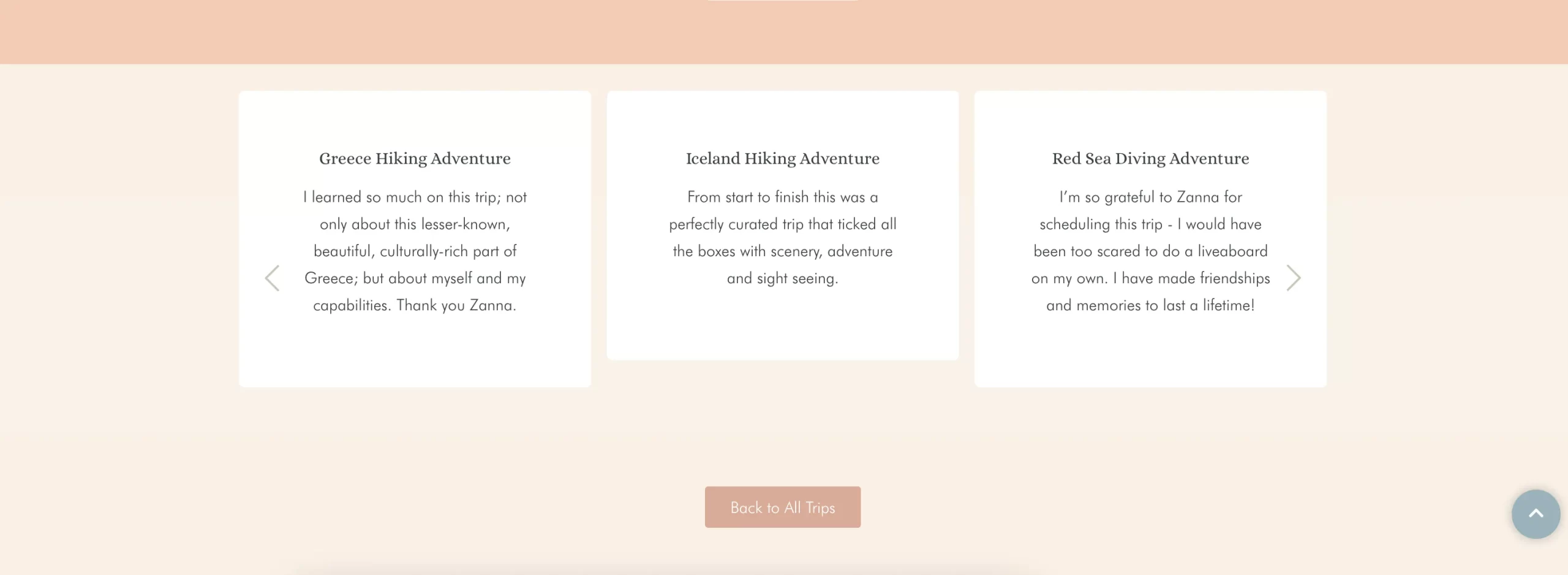This screenshot has height=575, width=1568.
Task: Click empty space below Iceland review card
Action: click(x=782, y=417)
